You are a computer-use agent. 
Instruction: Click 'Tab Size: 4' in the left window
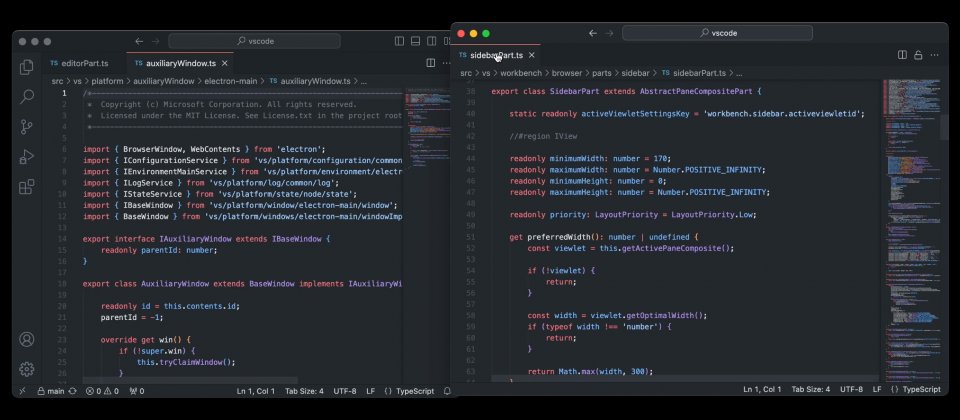coord(304,391)
